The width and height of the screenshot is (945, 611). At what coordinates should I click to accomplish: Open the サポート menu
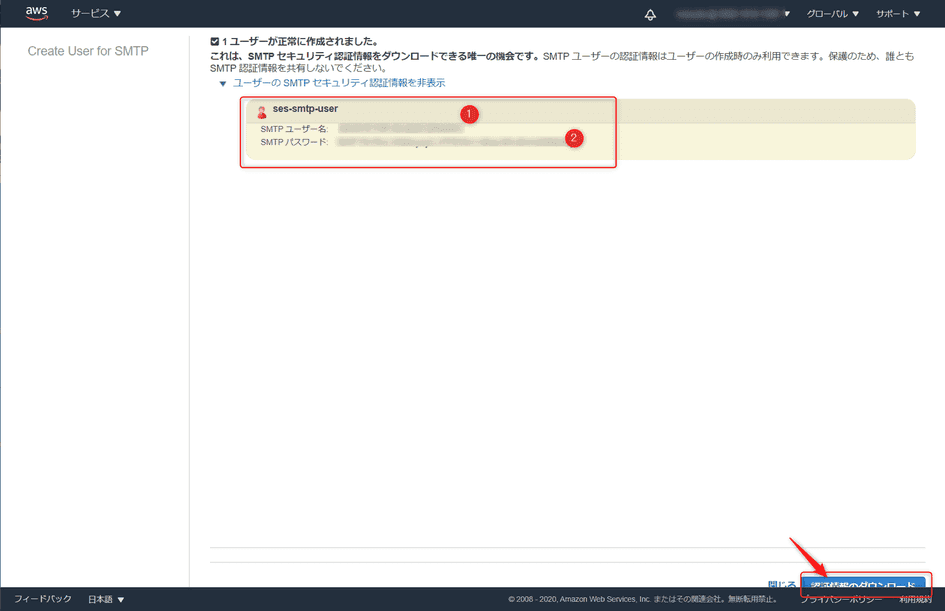[898, 13]
